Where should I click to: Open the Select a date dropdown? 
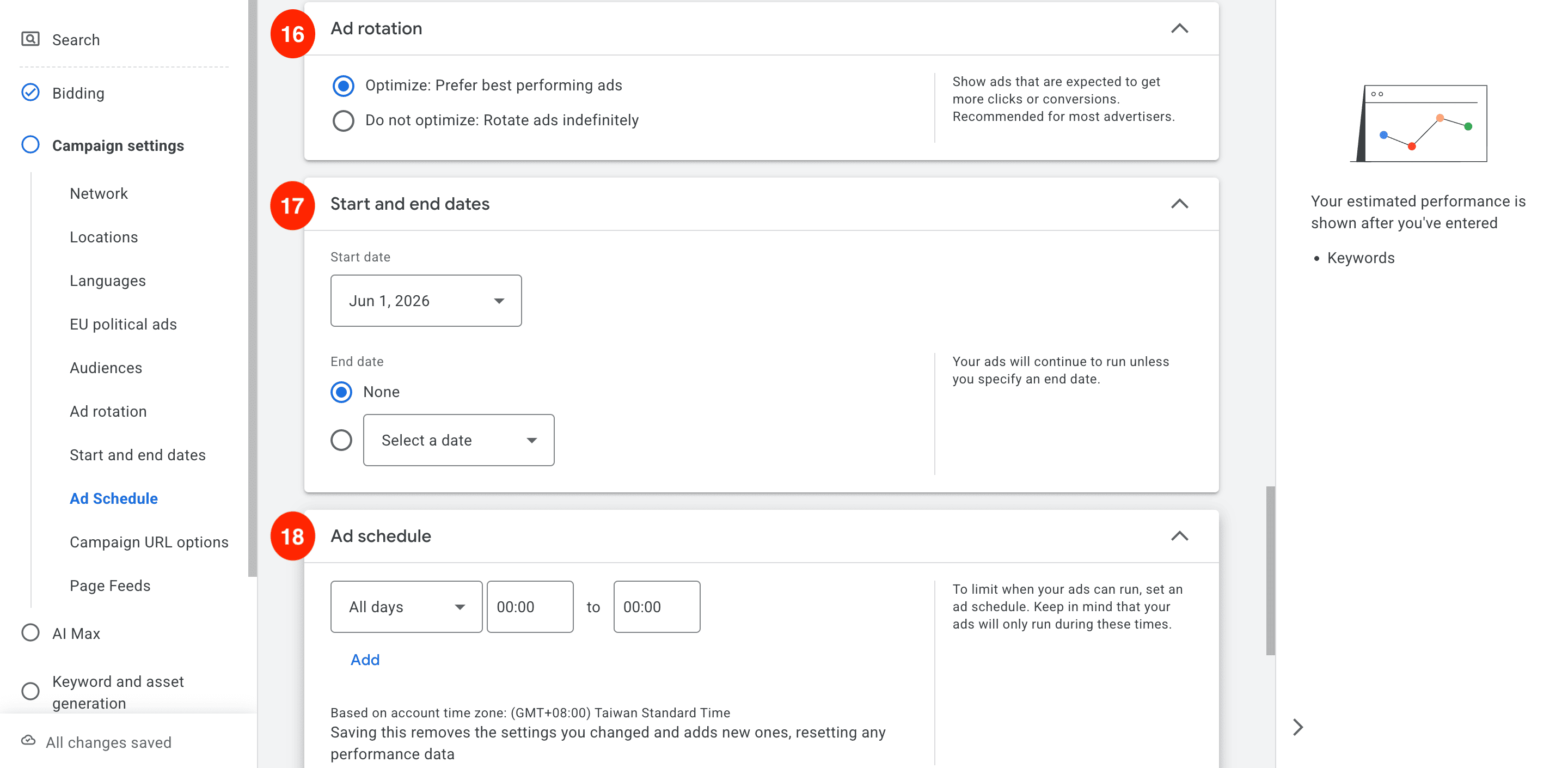point(459,440)
